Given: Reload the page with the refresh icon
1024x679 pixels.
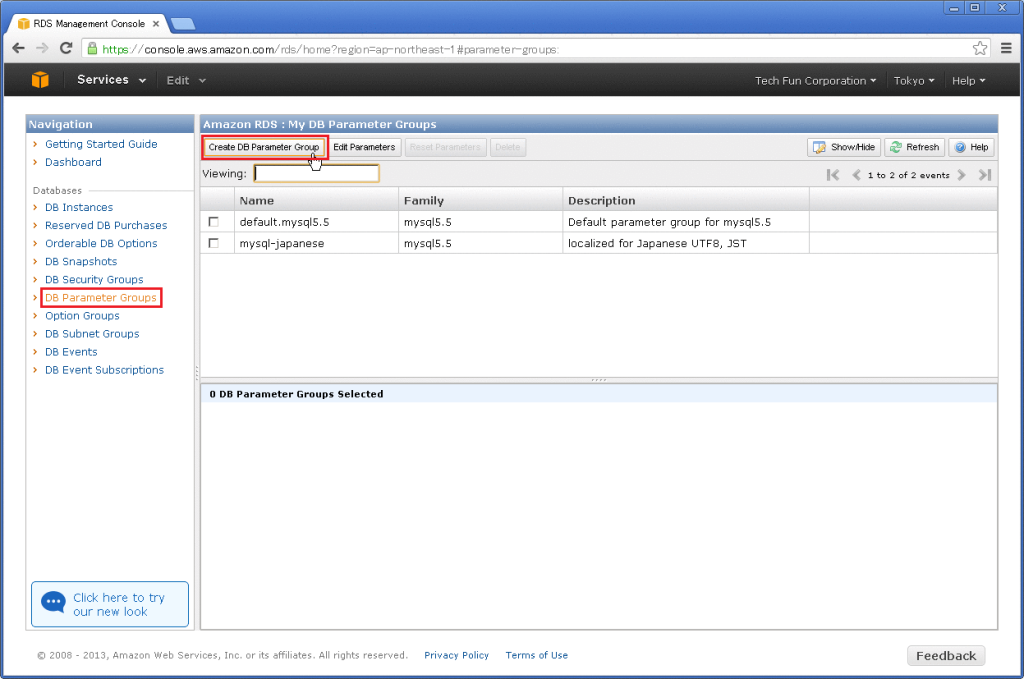Looking at the screenshot, I should (x=66, y=48).
